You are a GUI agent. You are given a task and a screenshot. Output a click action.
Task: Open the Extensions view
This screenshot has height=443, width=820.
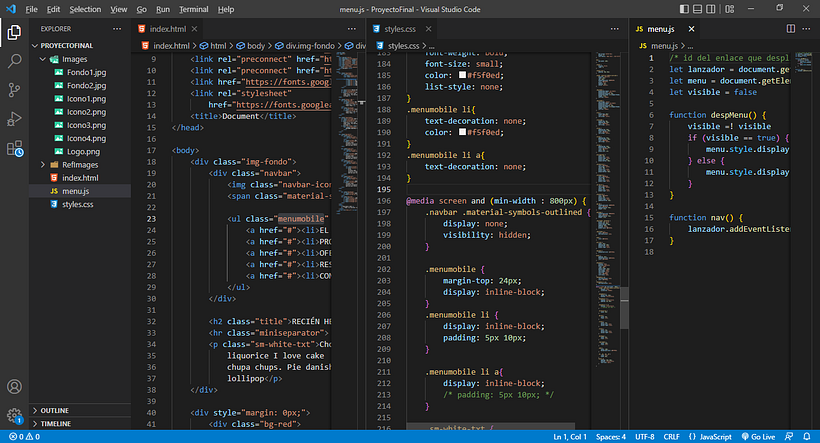[14, 149]
